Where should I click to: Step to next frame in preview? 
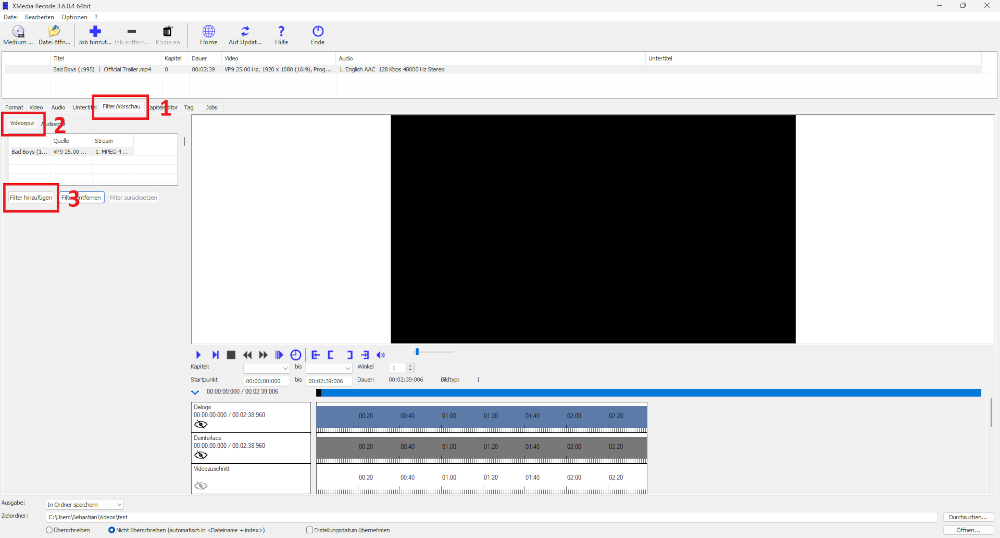pyautogui.click(x=216, y=355)
